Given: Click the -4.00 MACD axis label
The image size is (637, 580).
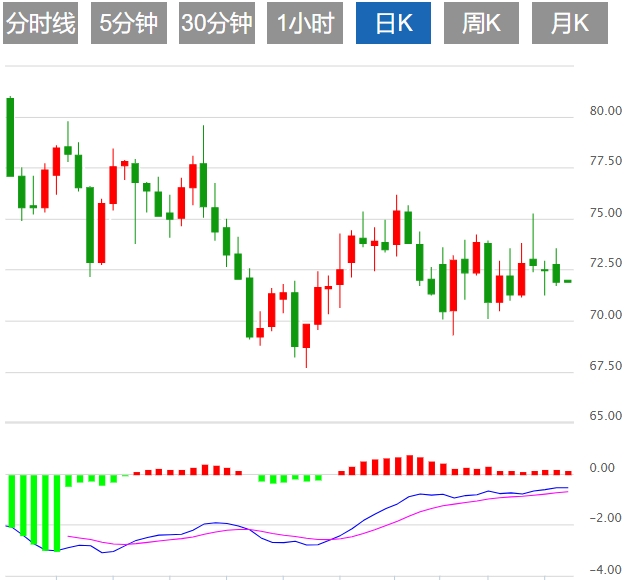Looking at the screenshot, I should point(604,570).
